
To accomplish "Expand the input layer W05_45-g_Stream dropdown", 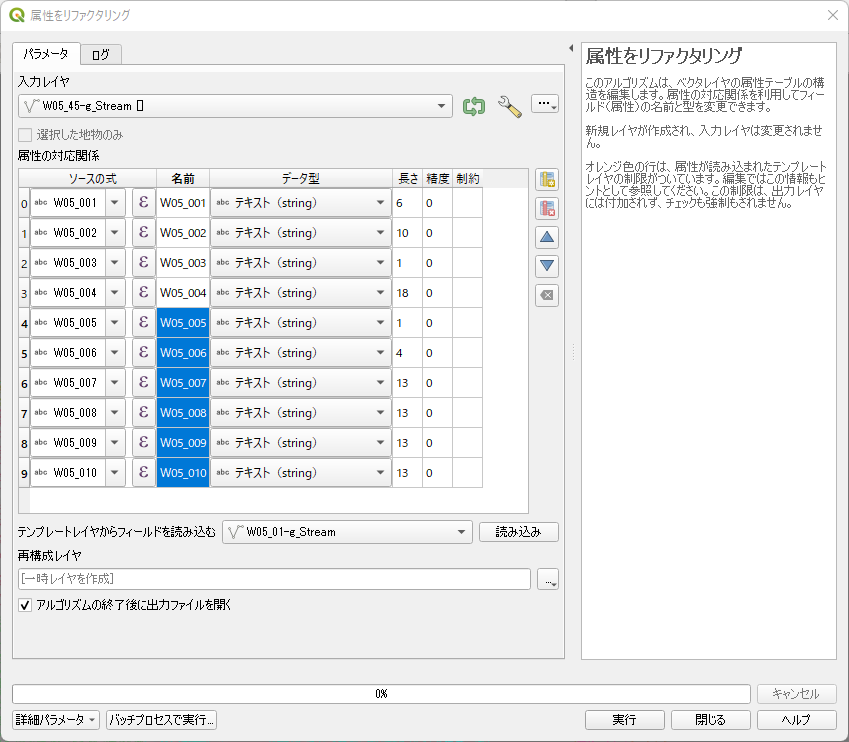I will [x=443, y=106].
